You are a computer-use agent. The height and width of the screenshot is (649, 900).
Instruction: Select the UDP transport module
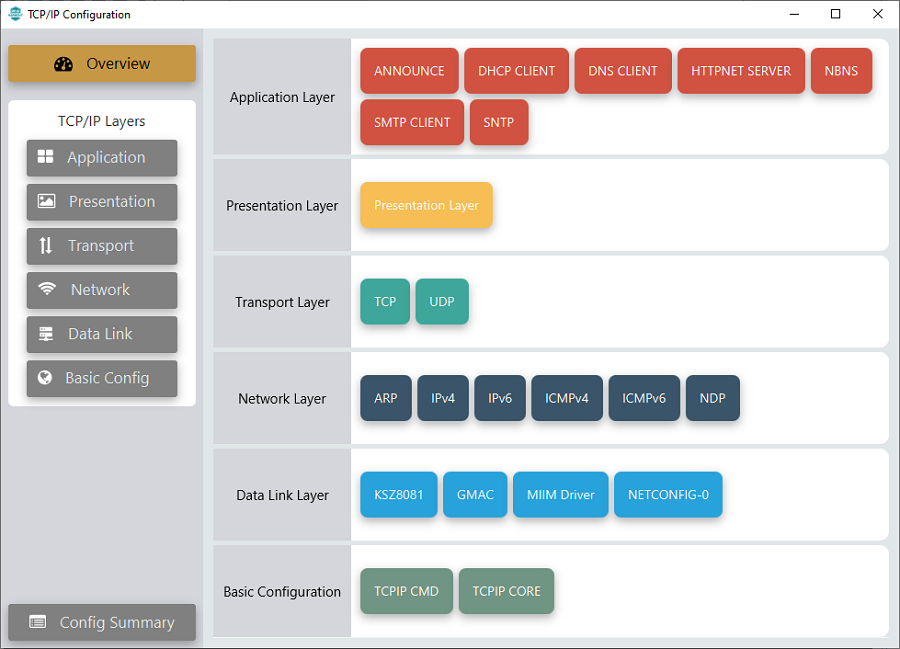442,301
